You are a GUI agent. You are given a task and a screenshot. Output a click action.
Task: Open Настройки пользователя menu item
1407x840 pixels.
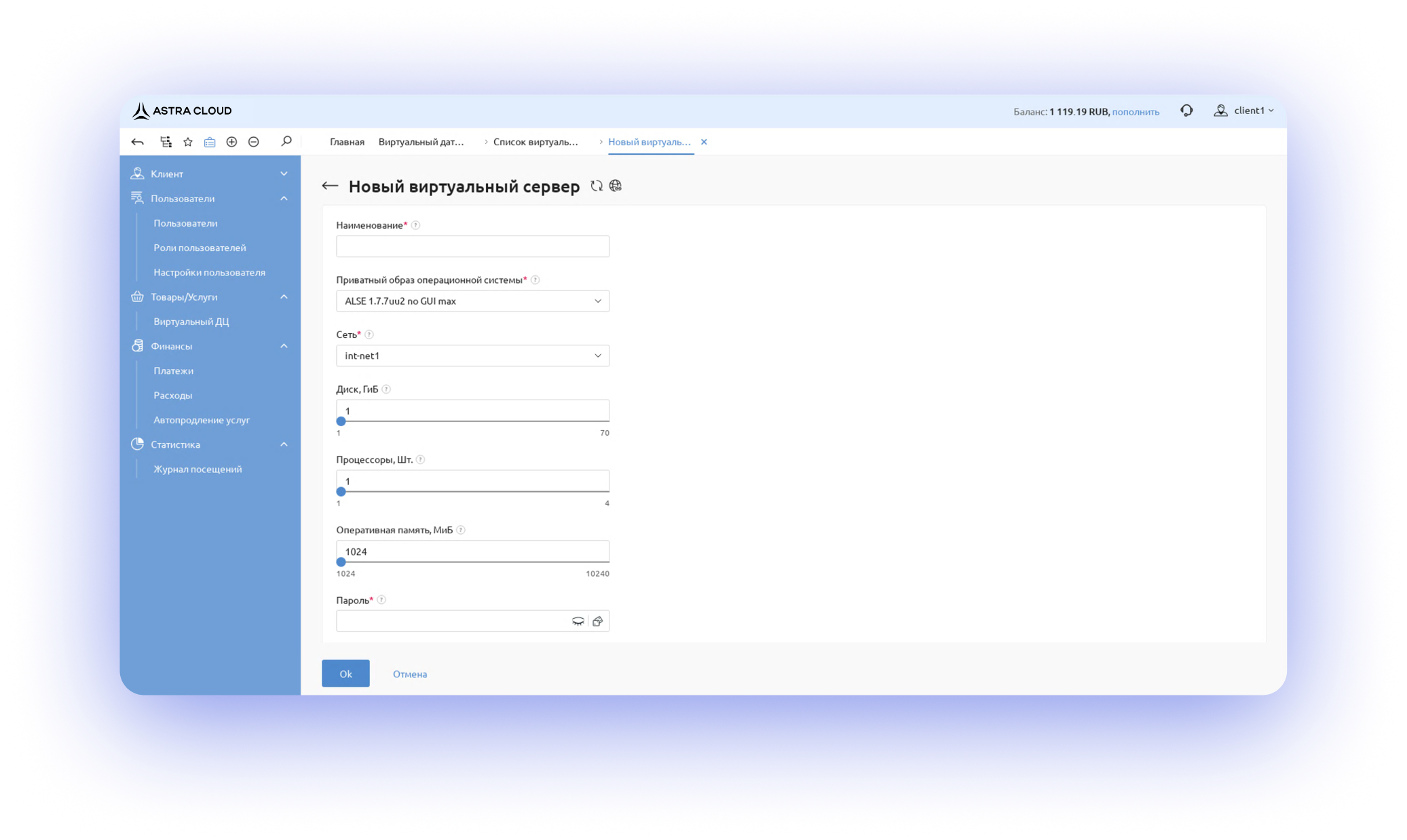pos(209,272)
